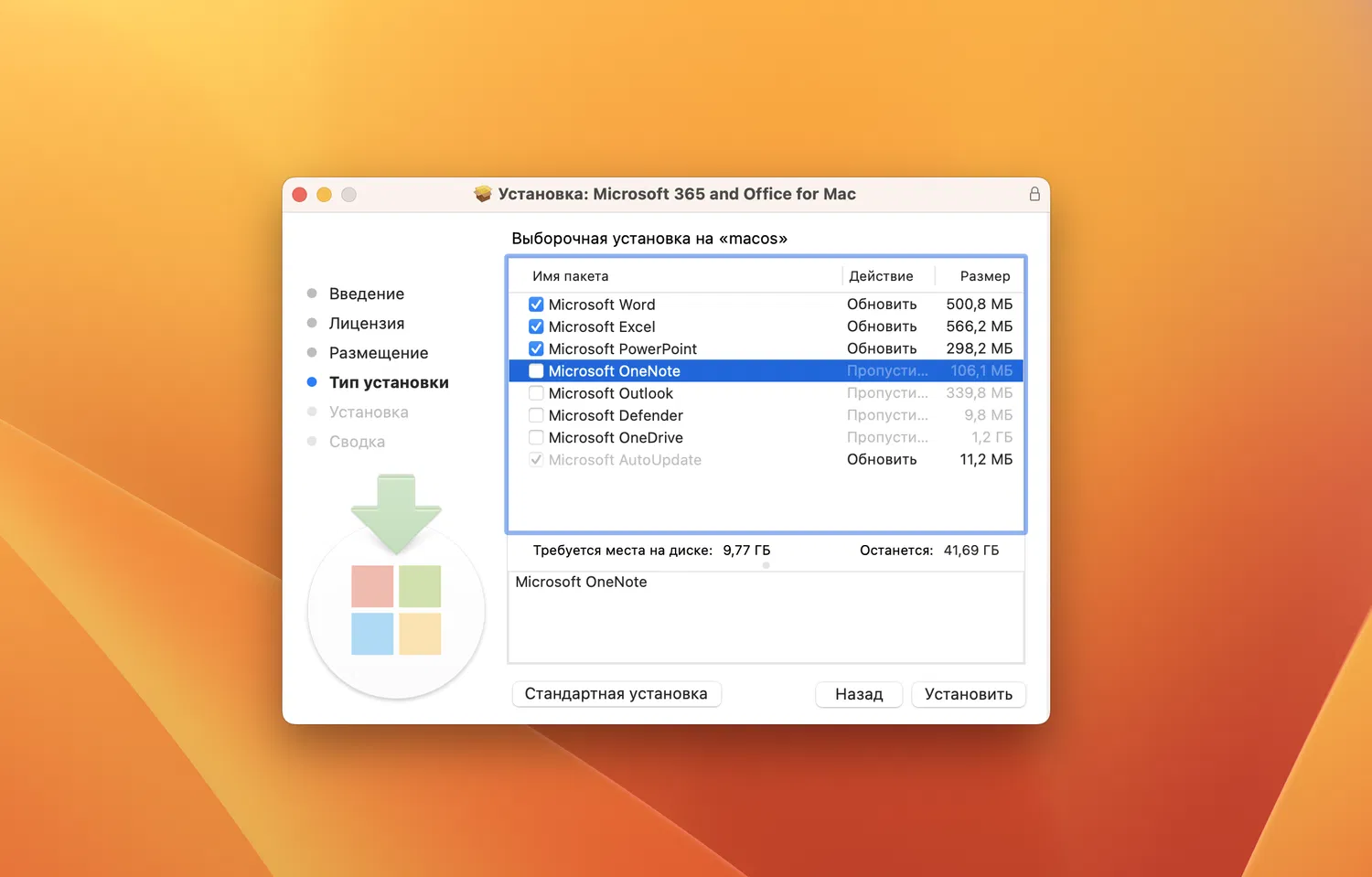Select the Microsoft AutoUpdate row label

pos(625,460)
